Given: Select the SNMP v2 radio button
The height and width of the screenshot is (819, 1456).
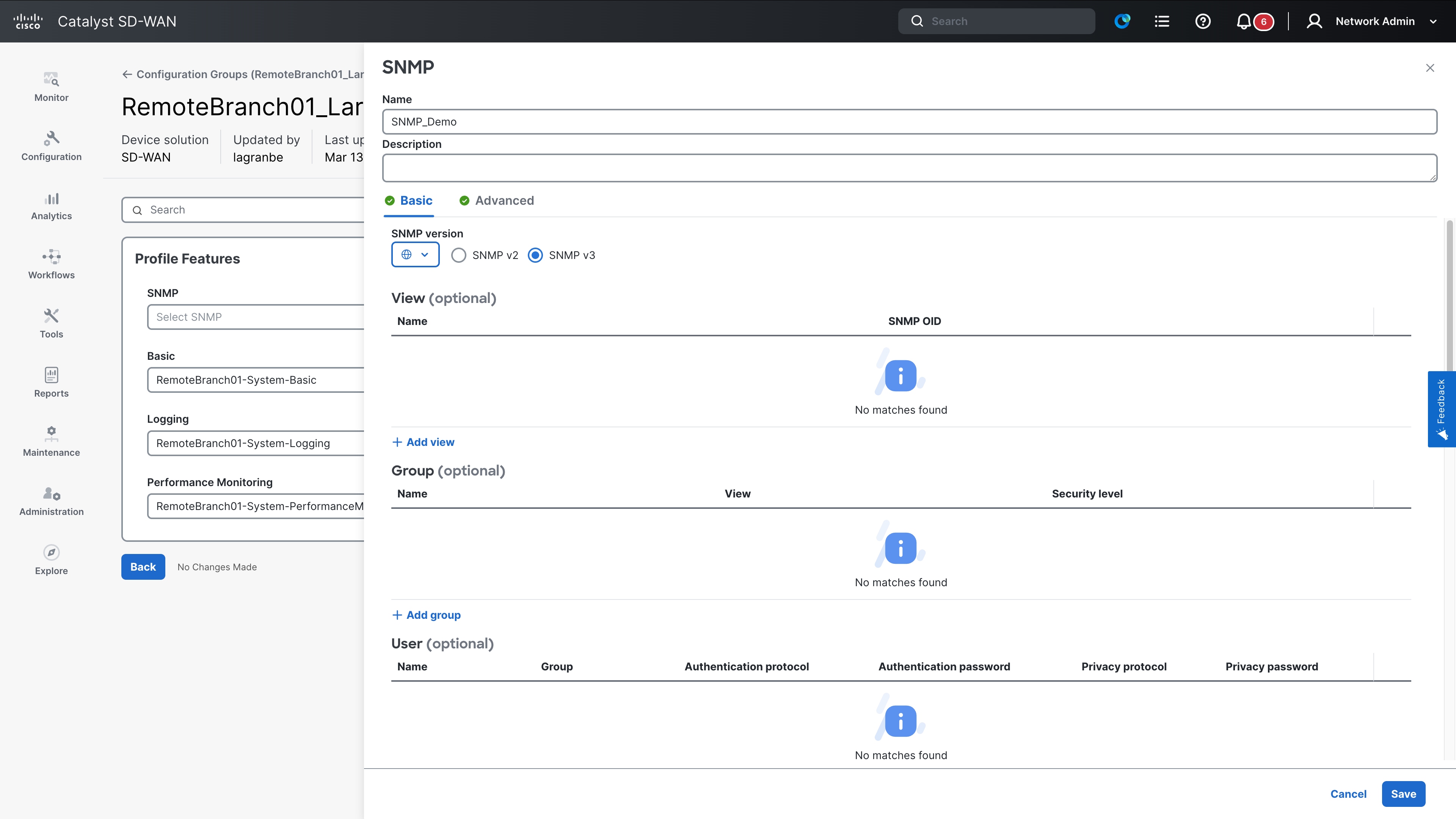Looking at the screenshot, I should [x=458, y=255].
